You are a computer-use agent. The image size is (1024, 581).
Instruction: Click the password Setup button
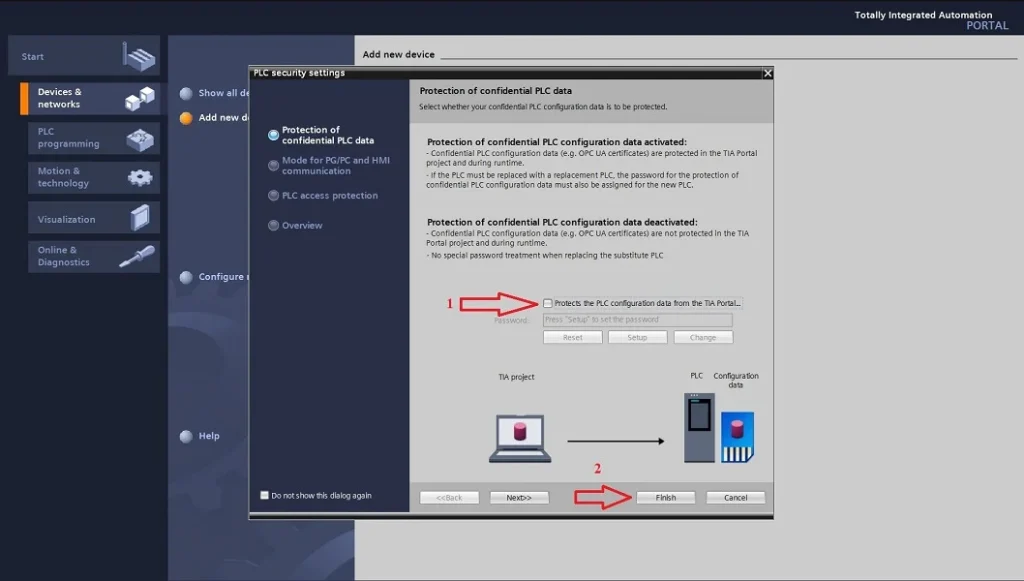point(637,337)
